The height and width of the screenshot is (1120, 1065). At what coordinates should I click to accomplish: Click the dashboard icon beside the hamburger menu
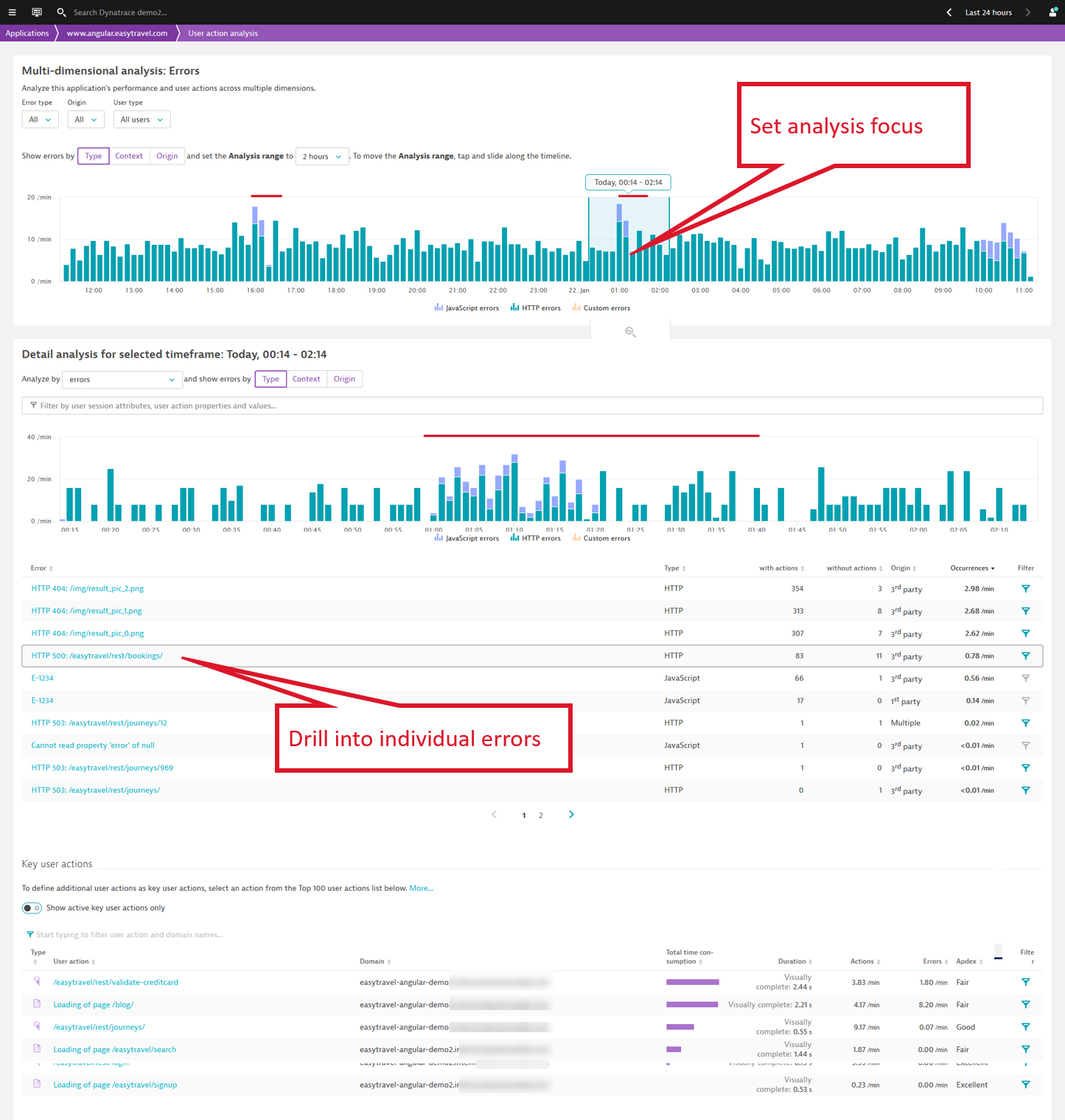click(37, 13)
